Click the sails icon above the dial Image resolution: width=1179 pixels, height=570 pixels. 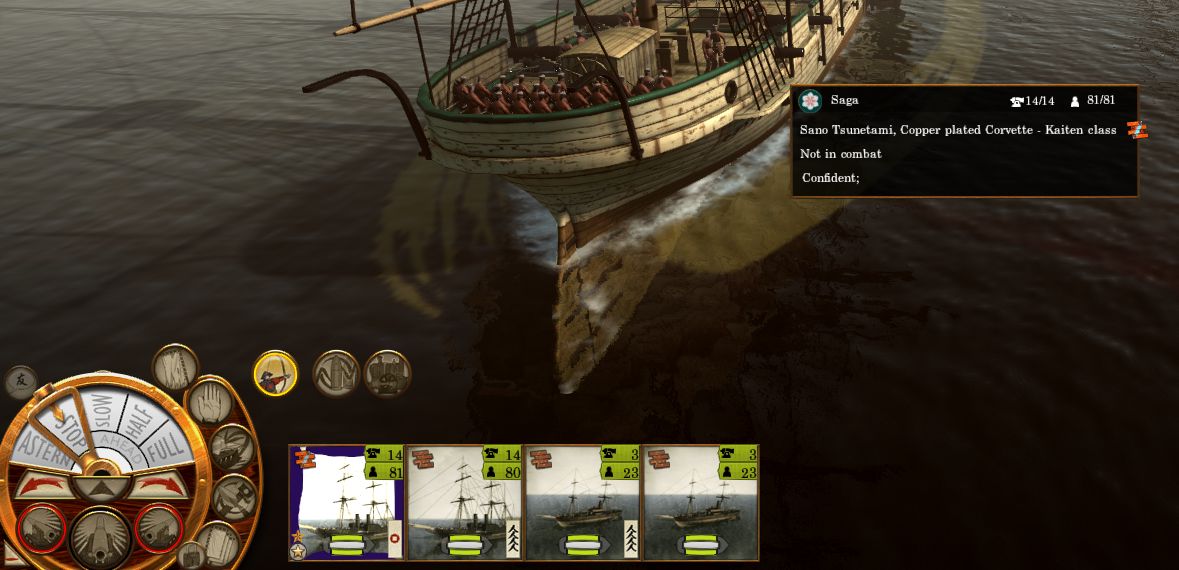[x=175, y=367]
